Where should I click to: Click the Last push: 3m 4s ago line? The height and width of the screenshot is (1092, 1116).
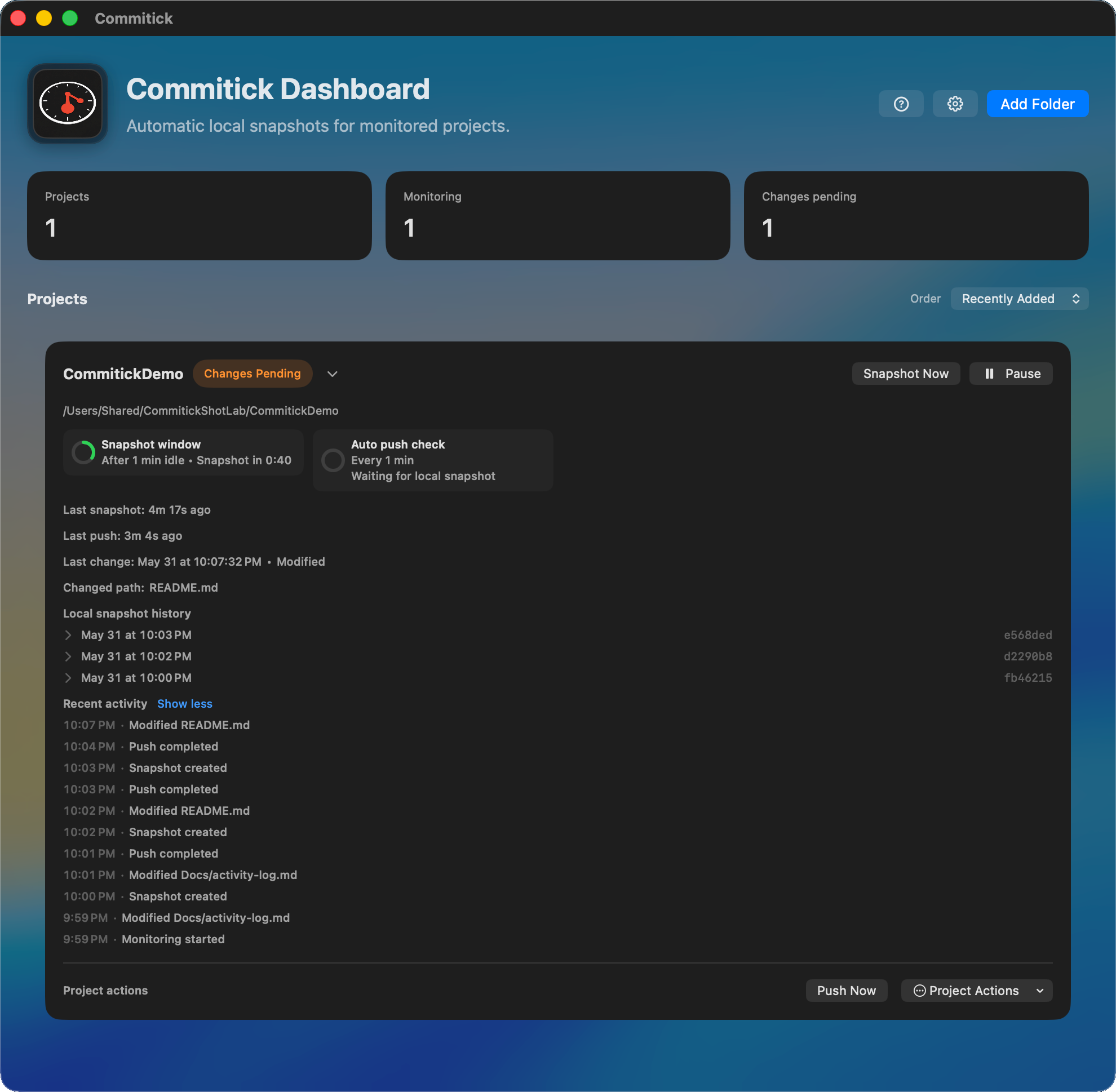pos(123,536)
